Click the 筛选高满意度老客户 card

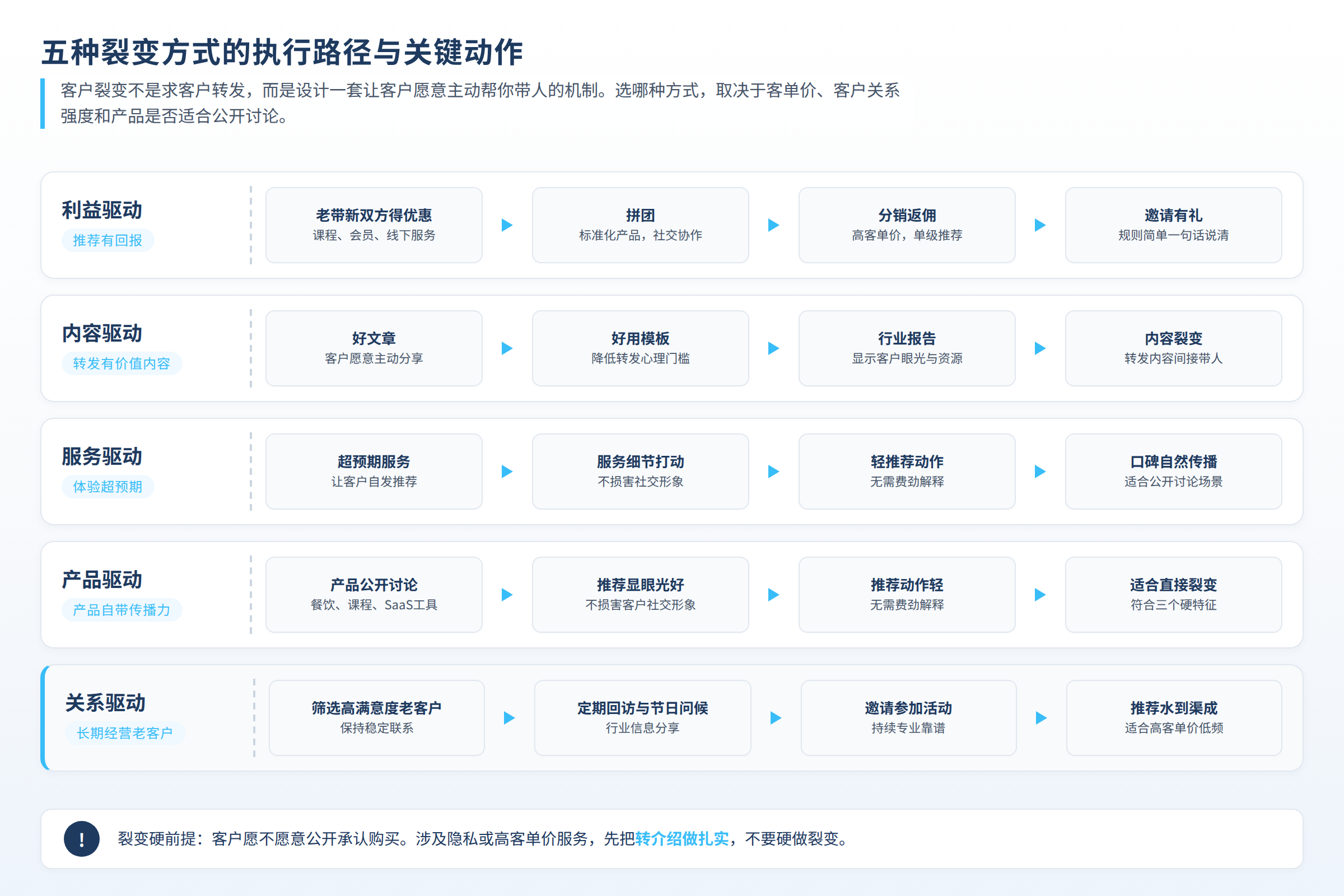pos(376,718)
